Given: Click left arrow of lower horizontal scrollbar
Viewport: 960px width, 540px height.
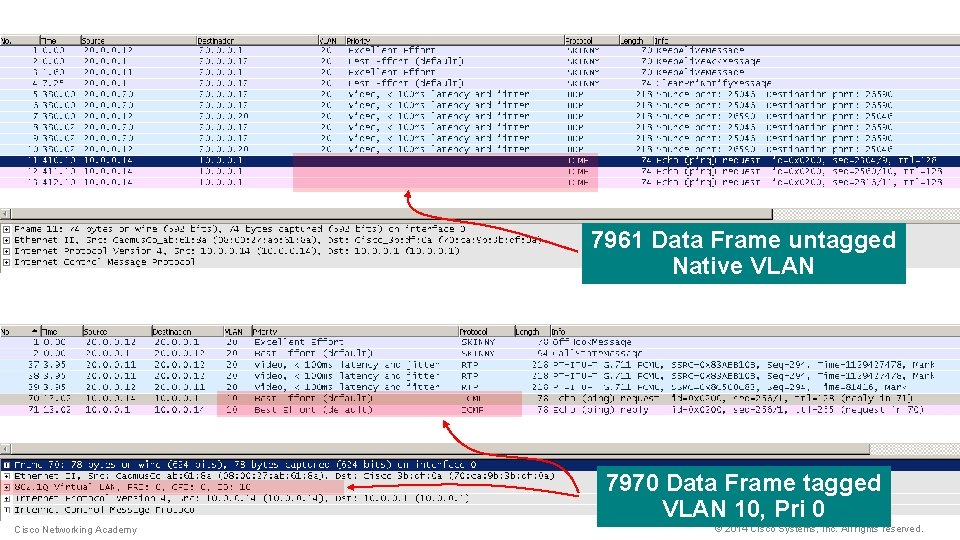Looking at the screenshot, I should pyautogui.click(x=6, y=449).
